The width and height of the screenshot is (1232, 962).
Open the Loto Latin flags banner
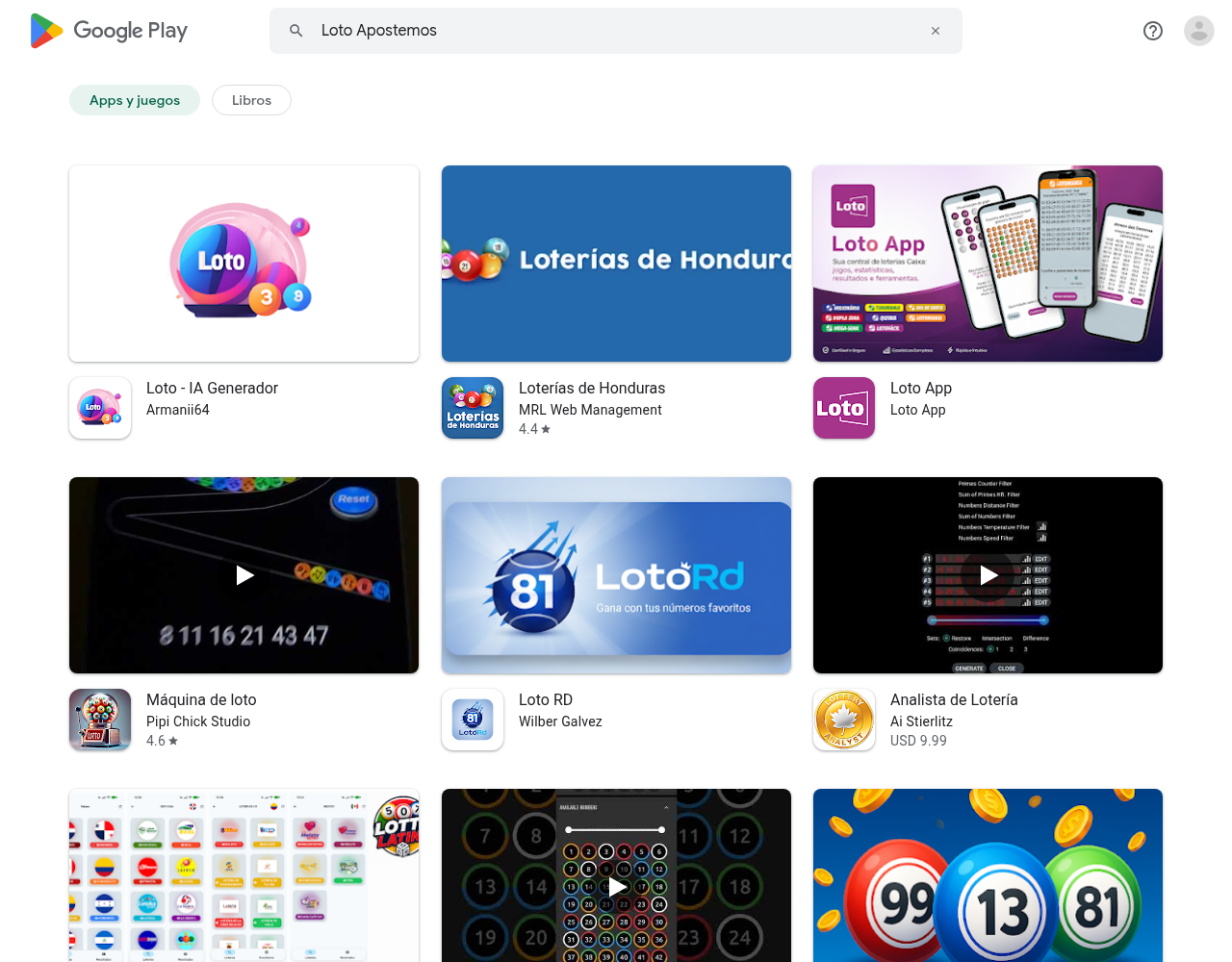coord(244,875)
